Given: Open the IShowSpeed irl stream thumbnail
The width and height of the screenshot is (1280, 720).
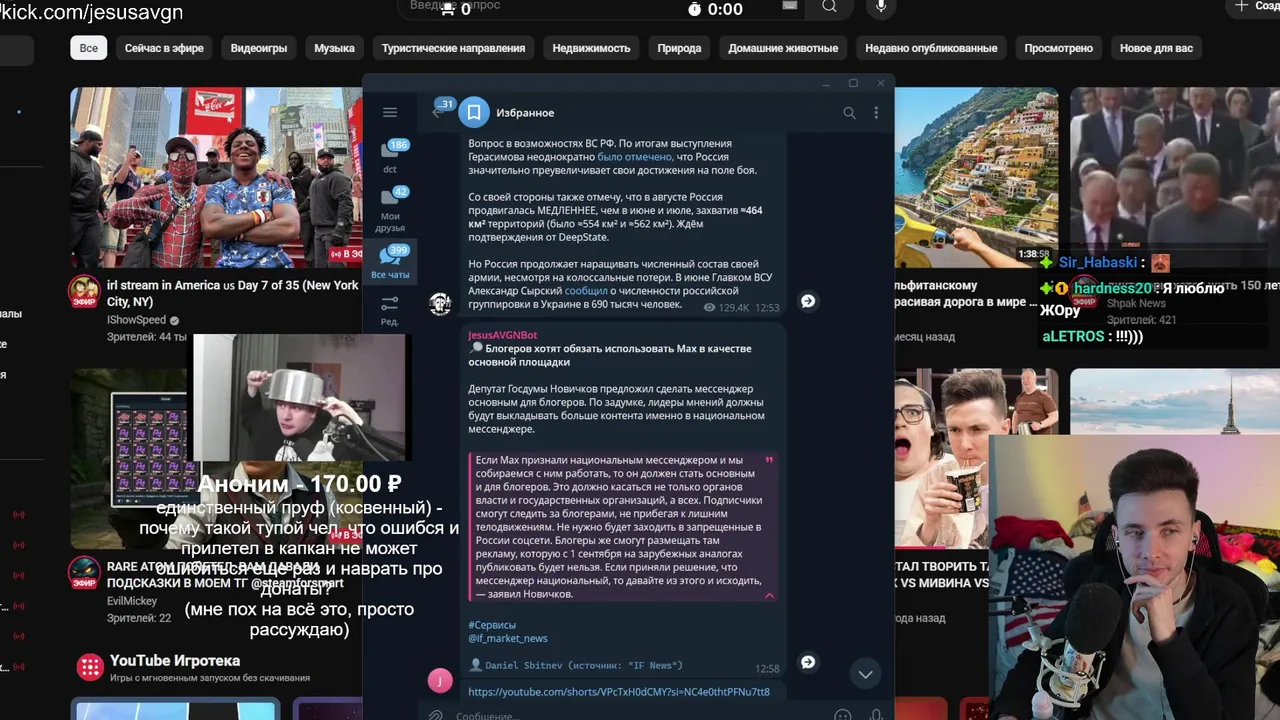Looking at the screenshot, I should [216, 177].
